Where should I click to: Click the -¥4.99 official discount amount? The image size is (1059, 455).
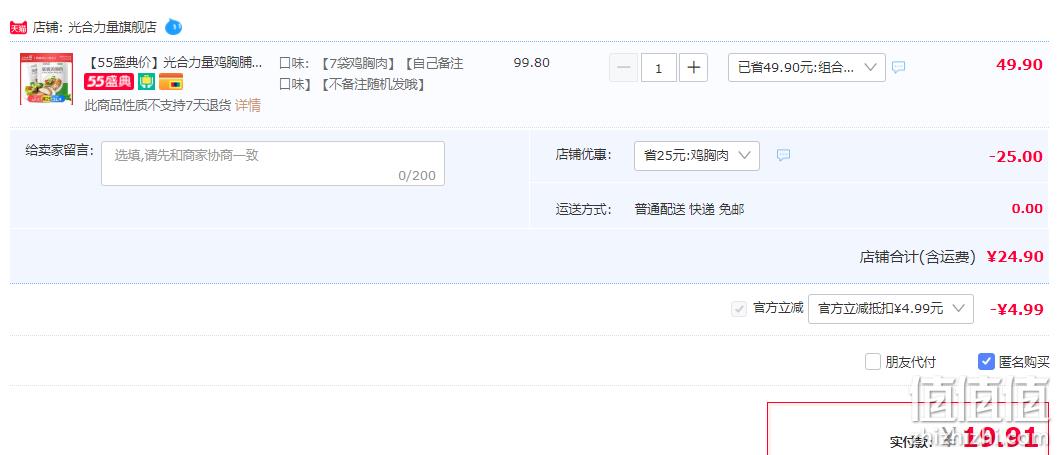pos(1016,310)
